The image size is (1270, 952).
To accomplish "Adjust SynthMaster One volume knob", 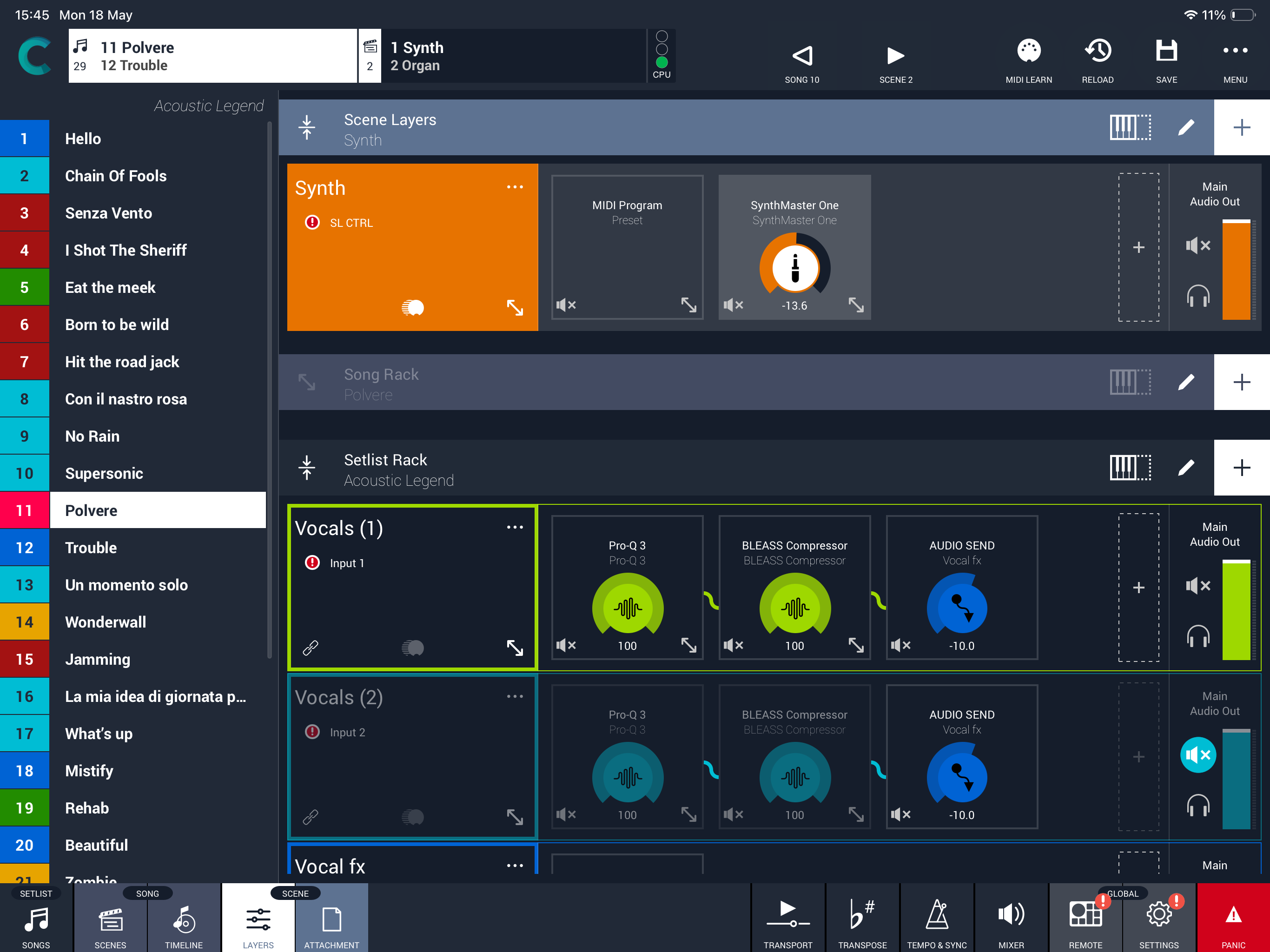I will tap(794, 268).
